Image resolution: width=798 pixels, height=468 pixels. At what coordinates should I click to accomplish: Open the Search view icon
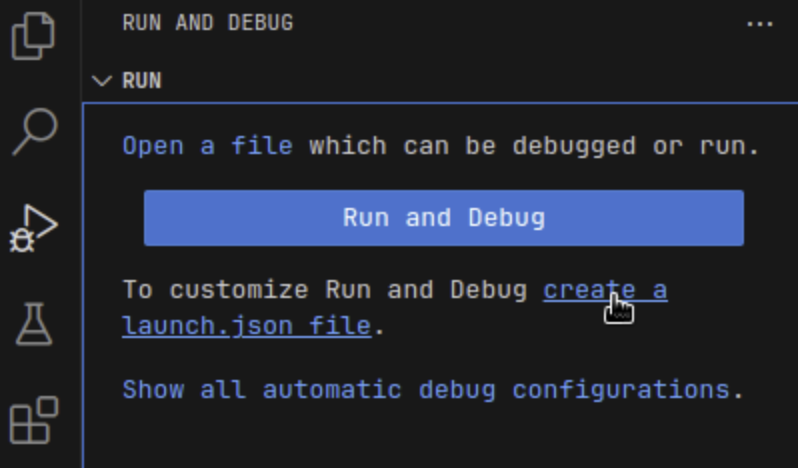pyautogui.click(x=34, y=132)
